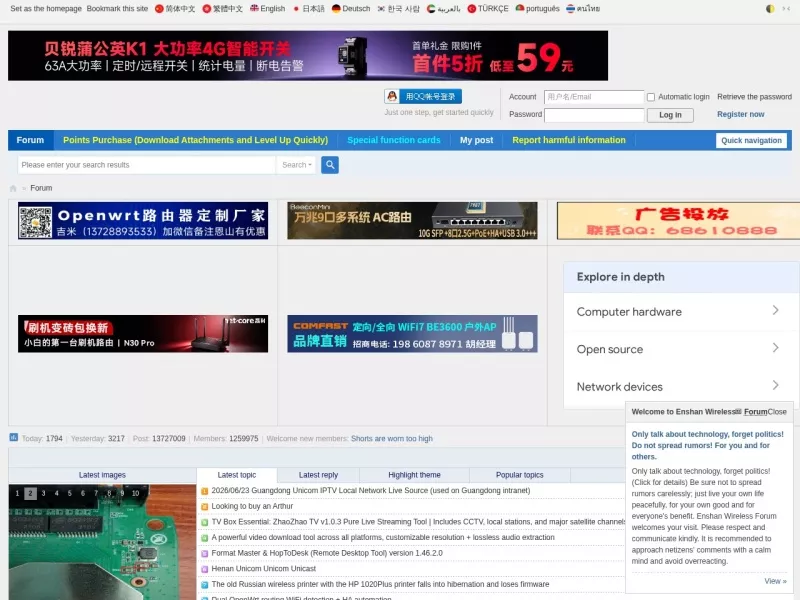Choose Korean language option
This screenshot has width=800, height=600.
pyautogui.click(x=398, y=9)
